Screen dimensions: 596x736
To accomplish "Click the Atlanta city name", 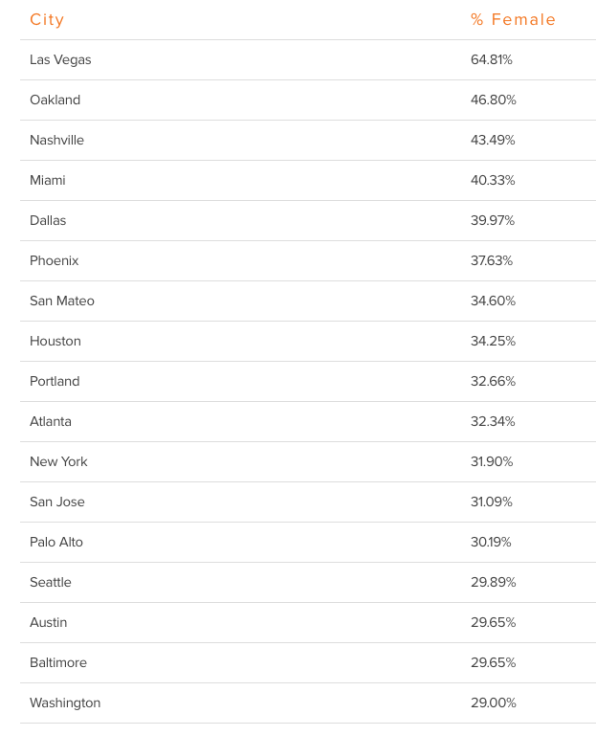I will click(51, 422).
